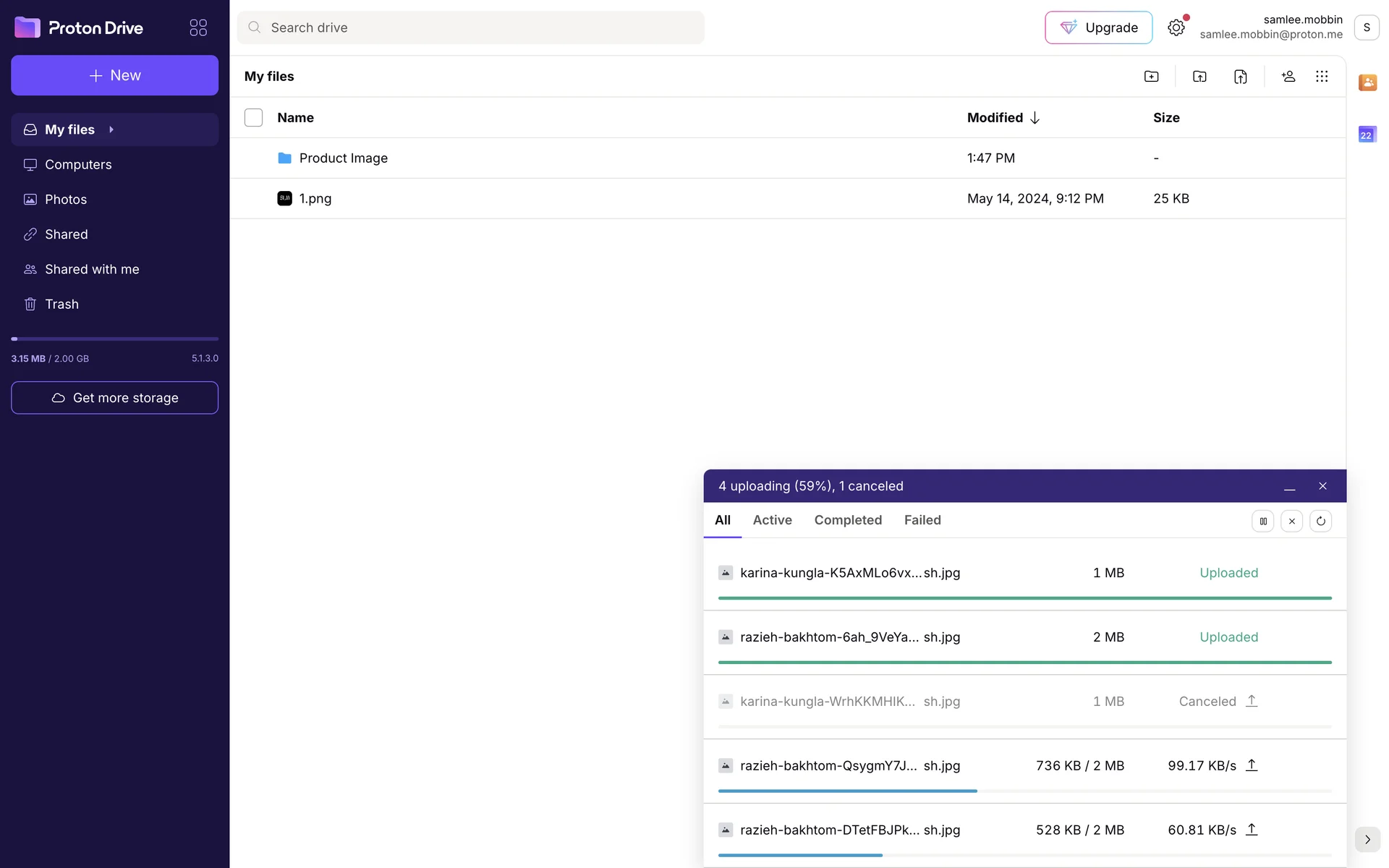Open the Proton apps switcher icon

coord(198,27)
